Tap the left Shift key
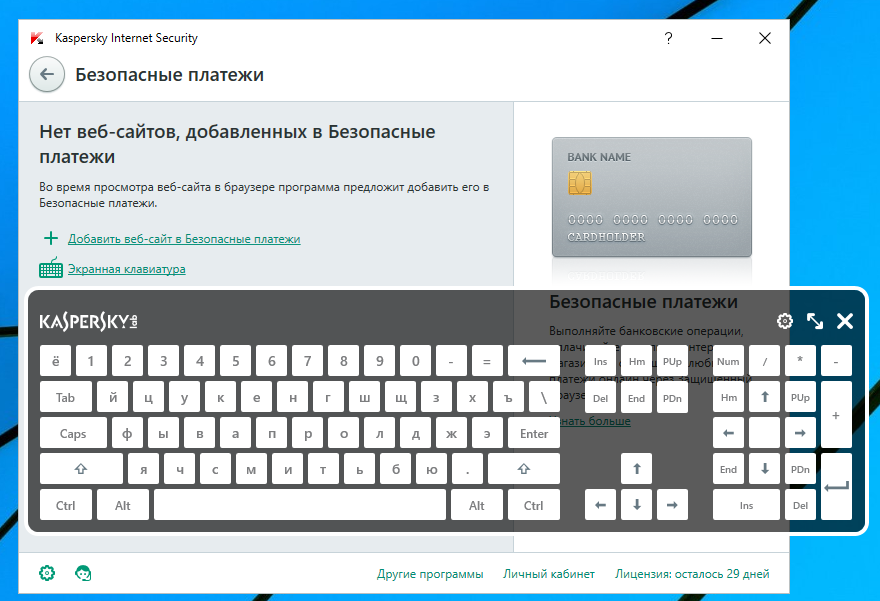Image resolution: width=880 pixels, height=601 pixels. click(x=81, y=469)
